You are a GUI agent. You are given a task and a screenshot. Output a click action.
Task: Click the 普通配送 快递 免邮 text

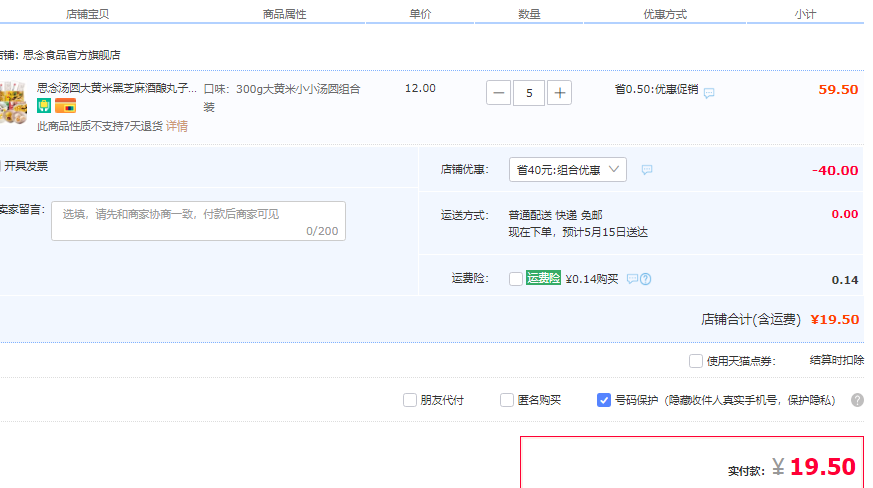(x=556, y=215)
